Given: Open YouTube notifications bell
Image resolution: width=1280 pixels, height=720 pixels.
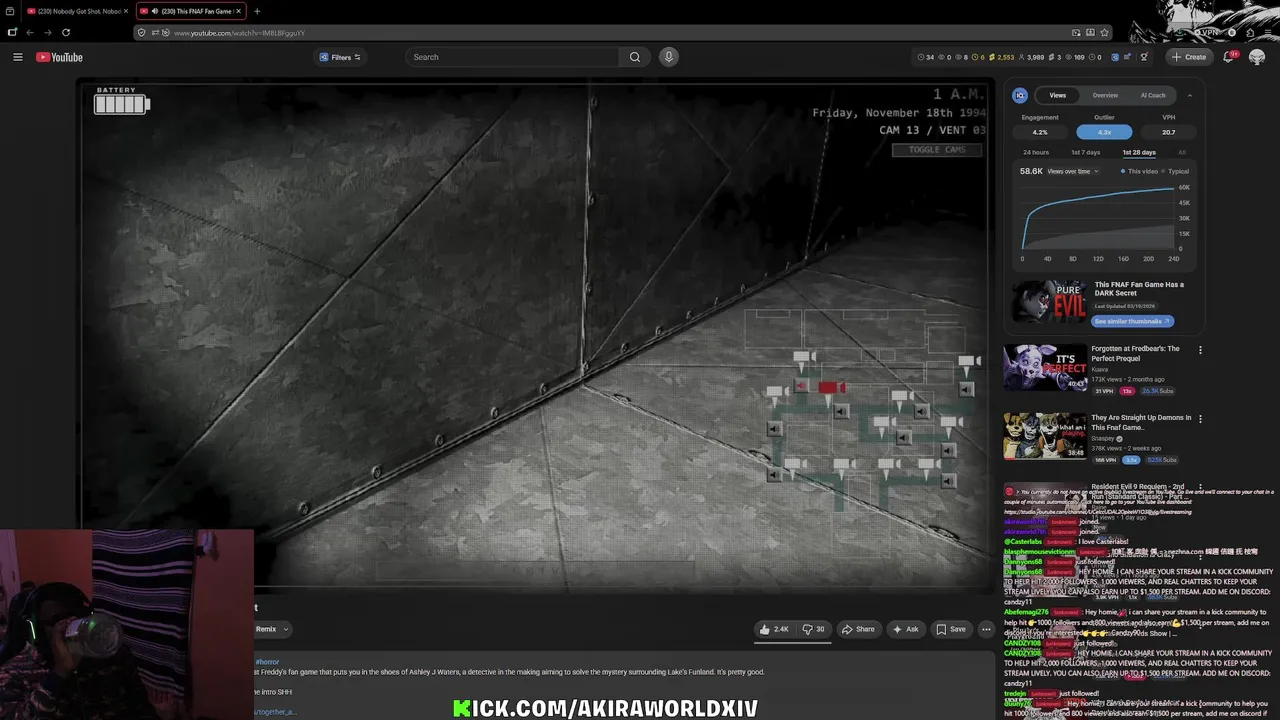Looking at the screenshot, I should coord(1229,57).
